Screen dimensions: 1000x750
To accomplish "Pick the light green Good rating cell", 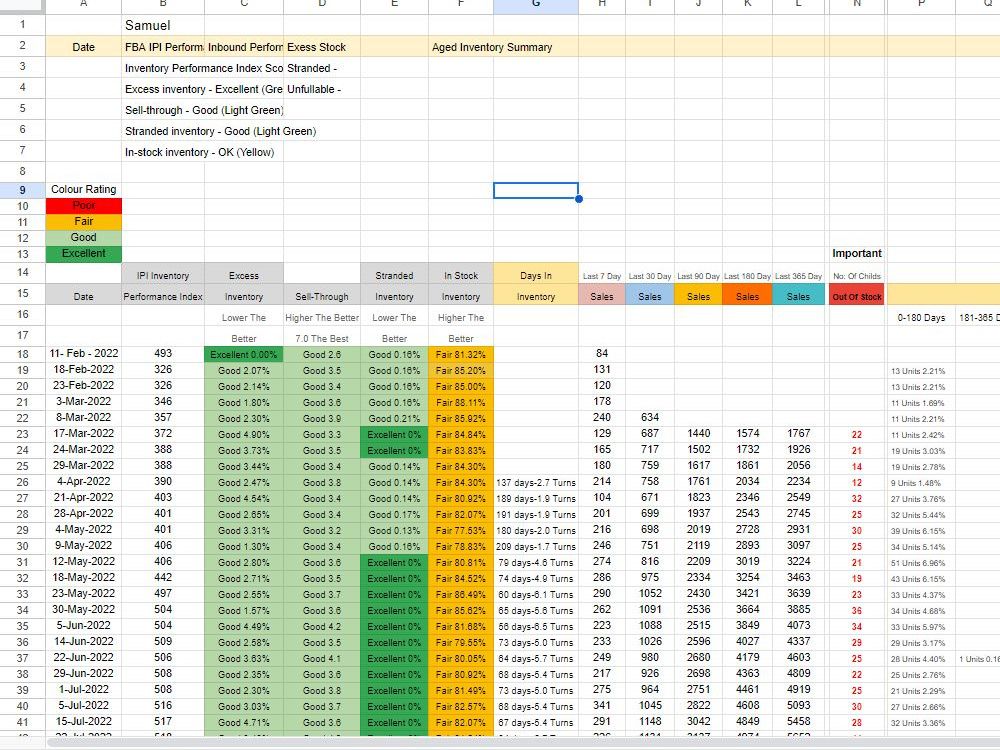I will pos(84,237).
